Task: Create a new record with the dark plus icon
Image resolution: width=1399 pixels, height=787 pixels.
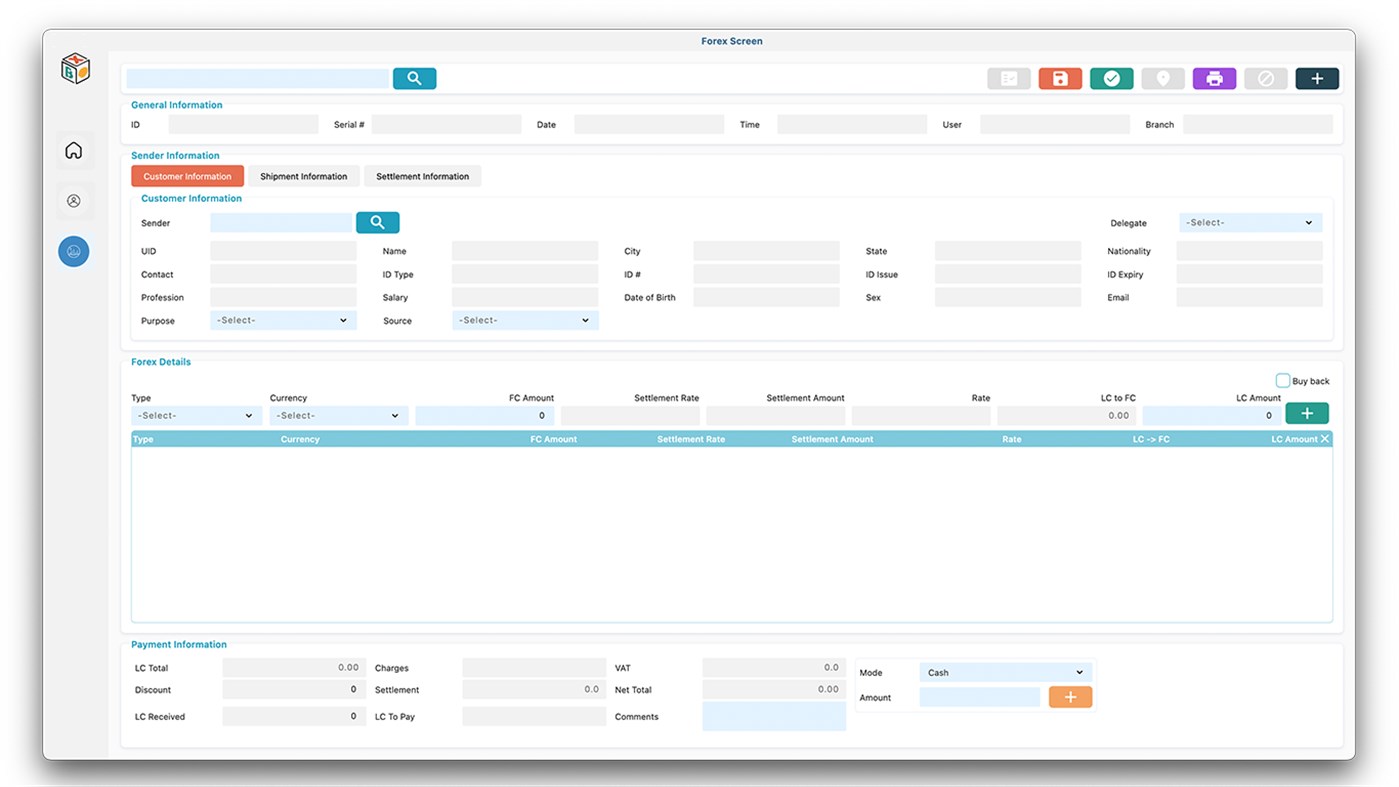Action: 1317,78
